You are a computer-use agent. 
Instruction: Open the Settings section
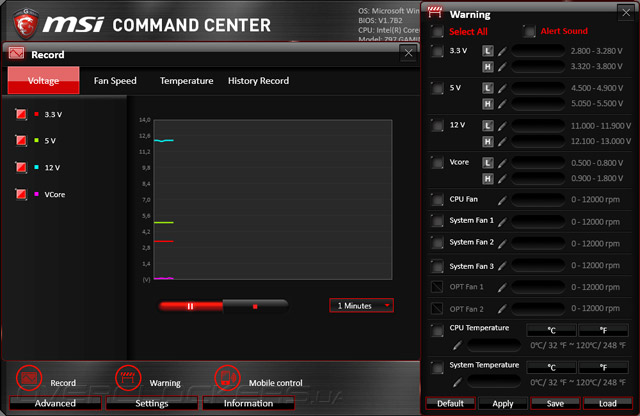pyautogui.click(x=152, y=403)
